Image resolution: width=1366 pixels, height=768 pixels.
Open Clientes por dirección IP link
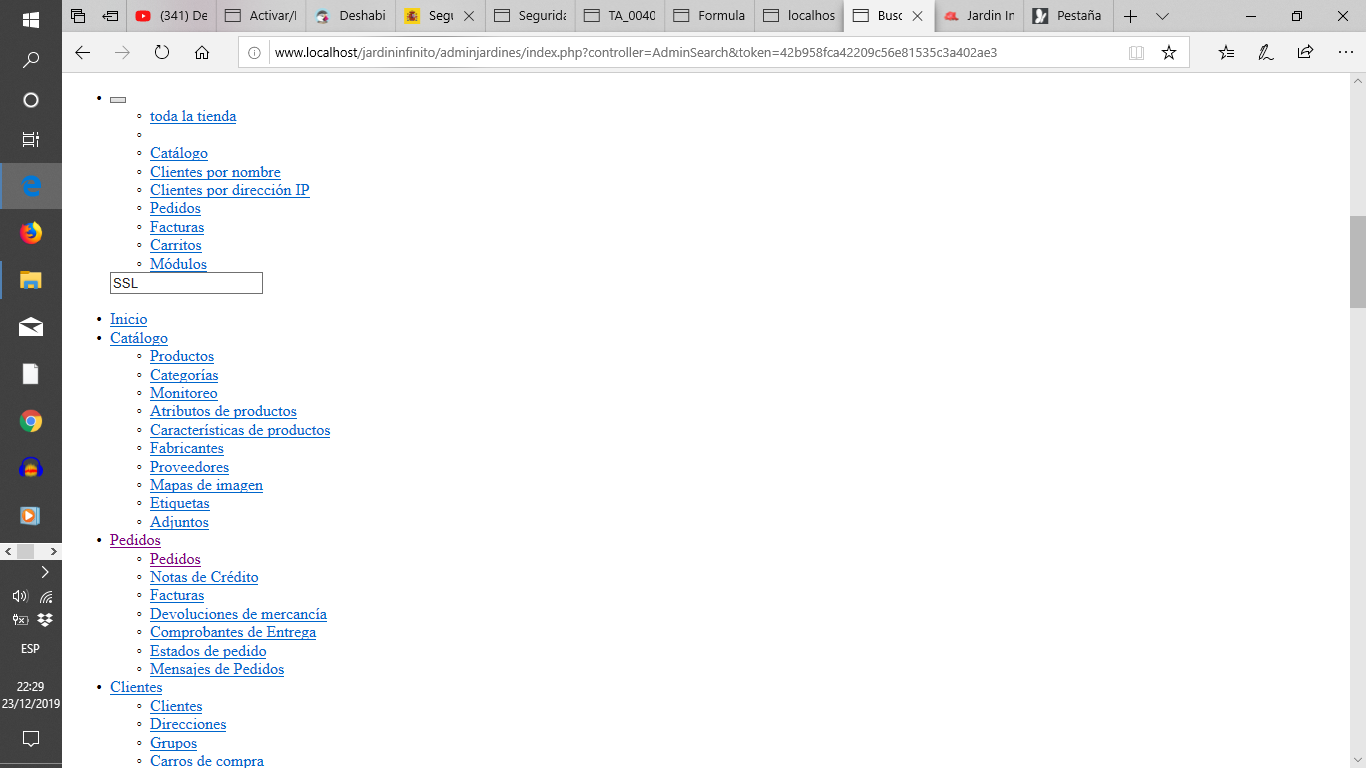click(x=230, y=190)
